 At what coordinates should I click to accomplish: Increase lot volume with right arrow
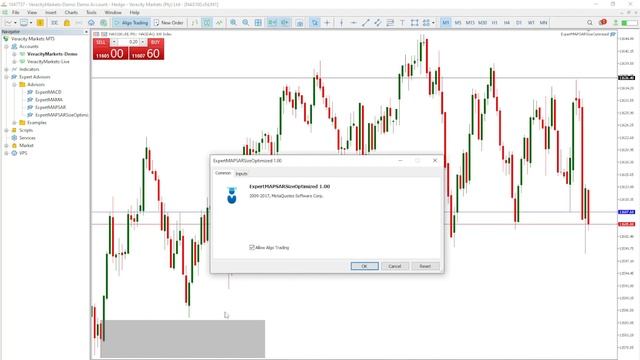coord(142,42)
